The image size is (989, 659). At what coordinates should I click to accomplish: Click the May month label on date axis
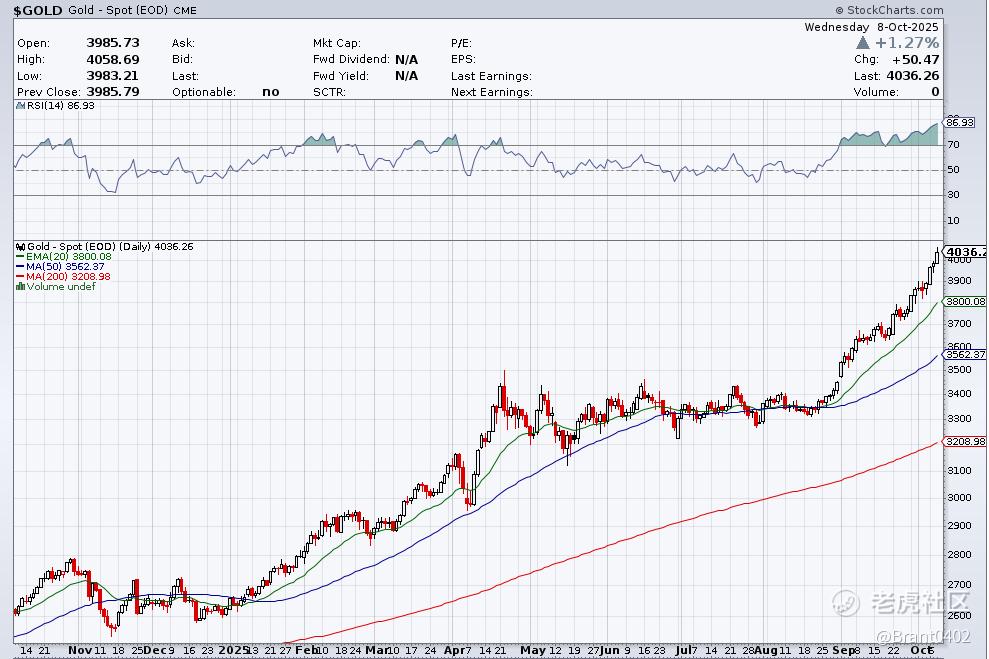click(533, 650)
